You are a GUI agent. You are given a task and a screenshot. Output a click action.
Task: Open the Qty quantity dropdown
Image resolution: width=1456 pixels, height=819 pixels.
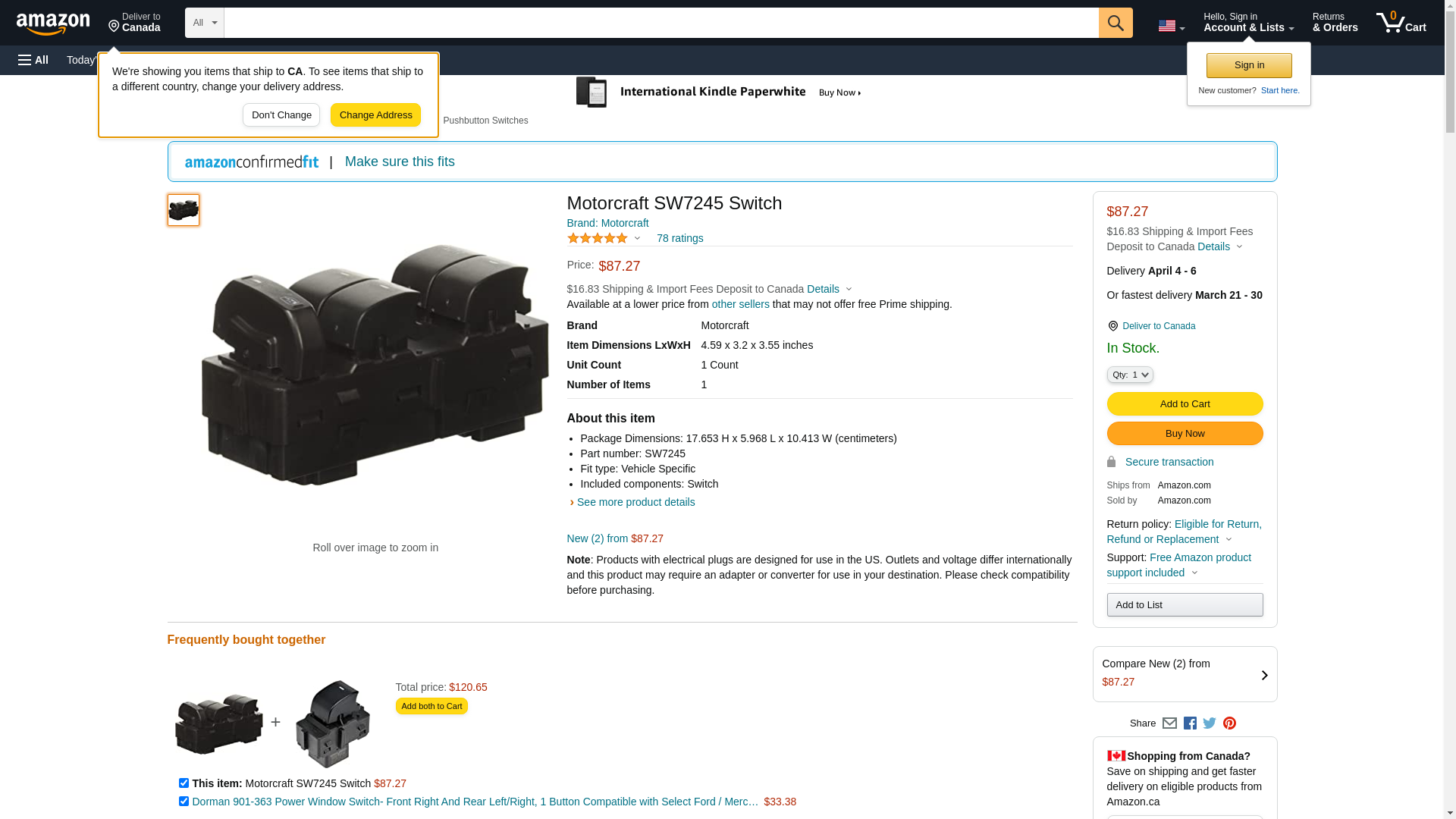click(1129, 375)
